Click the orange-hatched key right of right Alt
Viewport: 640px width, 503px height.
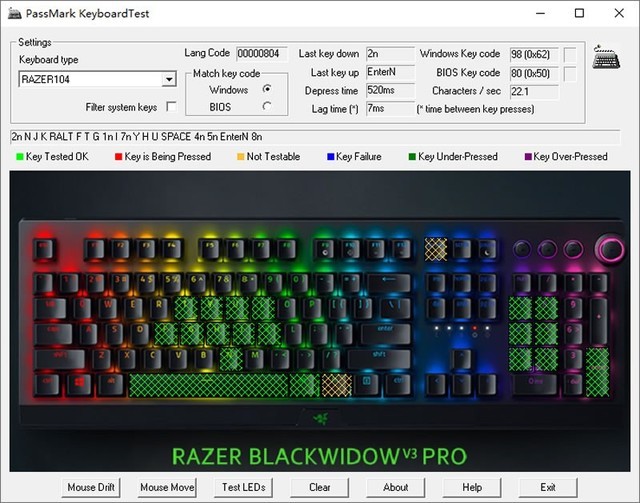[x=337, y=385]
